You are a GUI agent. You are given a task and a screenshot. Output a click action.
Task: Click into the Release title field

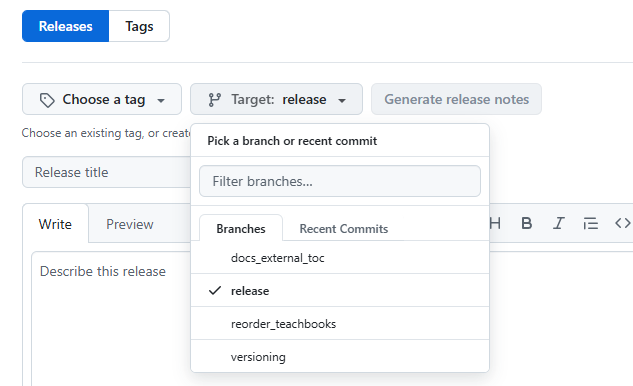click(x=107, y=172)
